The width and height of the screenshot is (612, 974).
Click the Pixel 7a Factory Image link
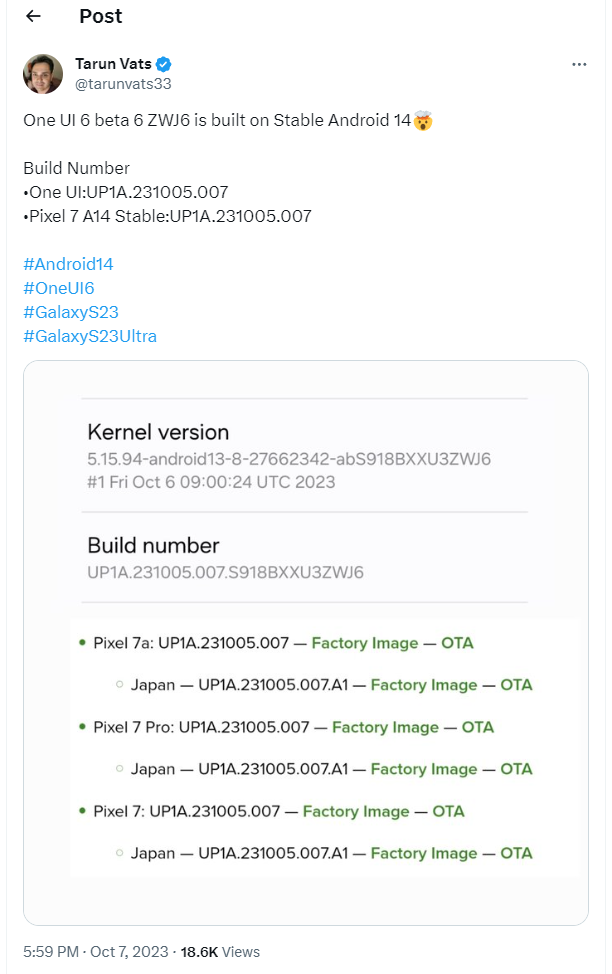[x=365, y=643]
